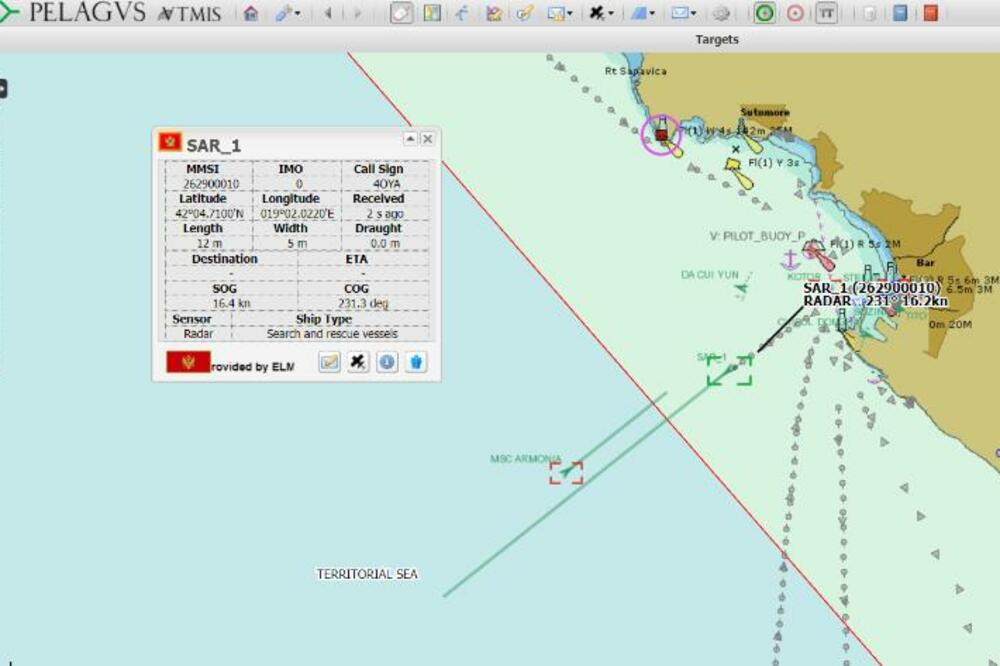Select the MSC ARMONIA vessel on map

(x=566, y=470)
